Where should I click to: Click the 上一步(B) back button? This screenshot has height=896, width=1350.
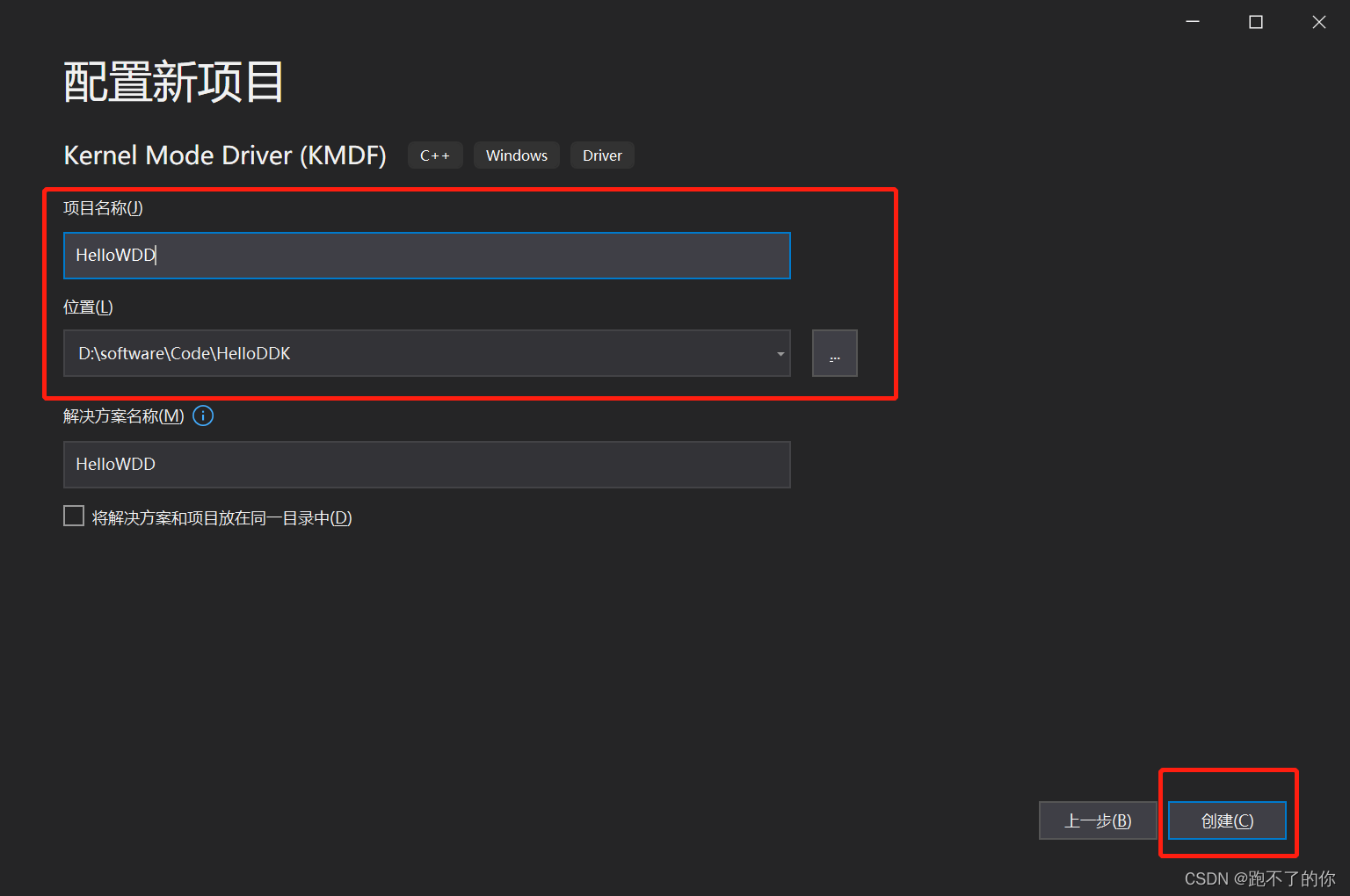(1098, 820)
